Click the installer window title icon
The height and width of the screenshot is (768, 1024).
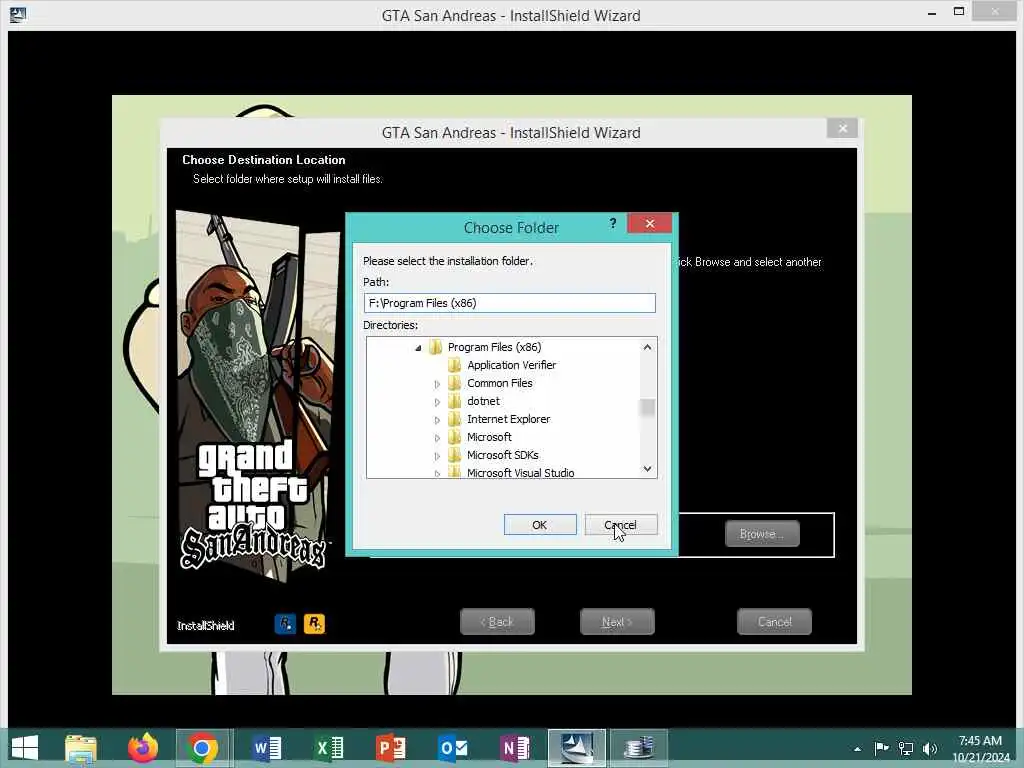coord(18,14)
